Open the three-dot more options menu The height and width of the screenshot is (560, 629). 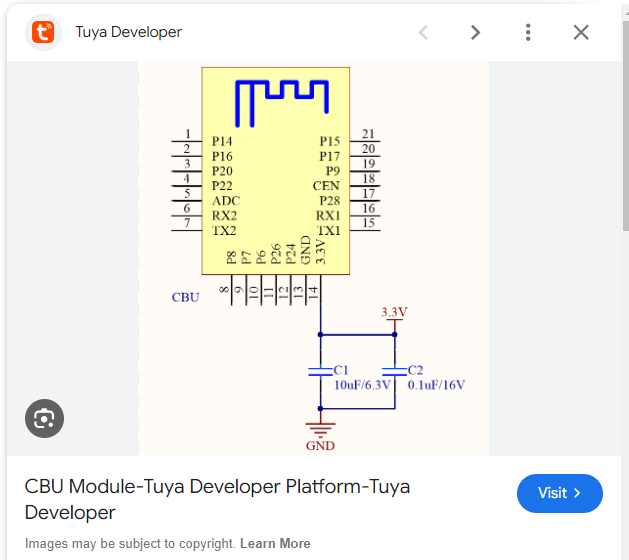(528, 32)
